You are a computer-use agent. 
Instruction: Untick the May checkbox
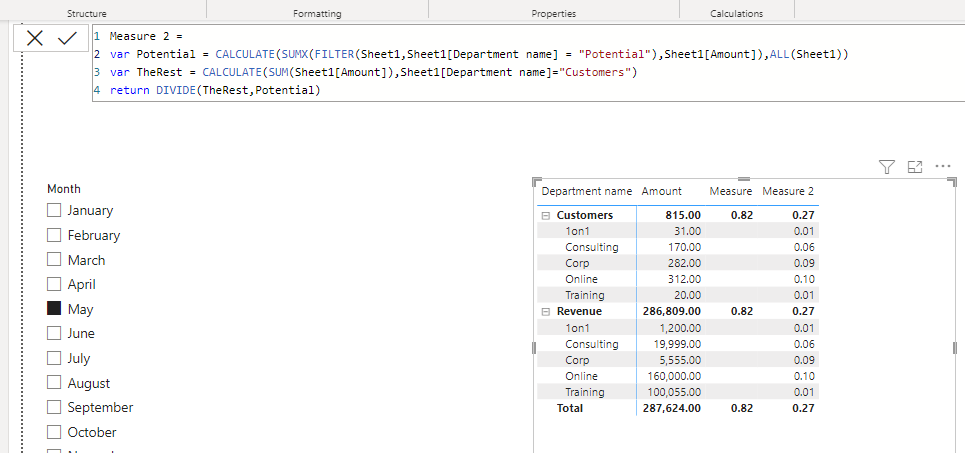(x=54, y=309)
